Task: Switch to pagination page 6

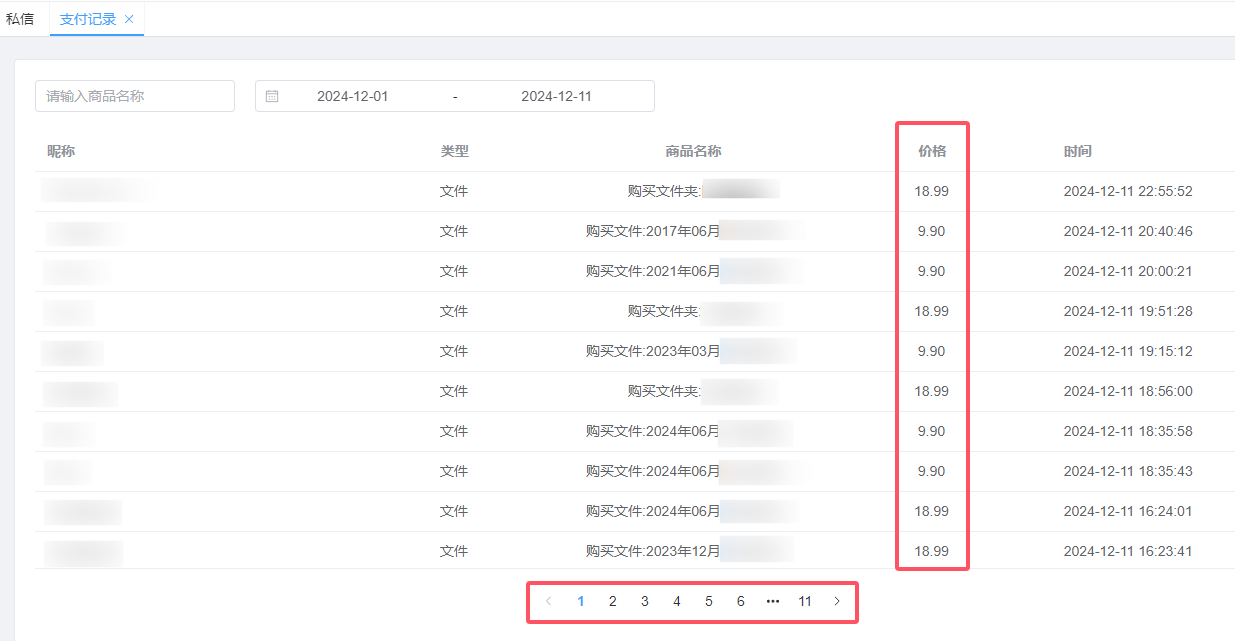Action: click(741, 601)
